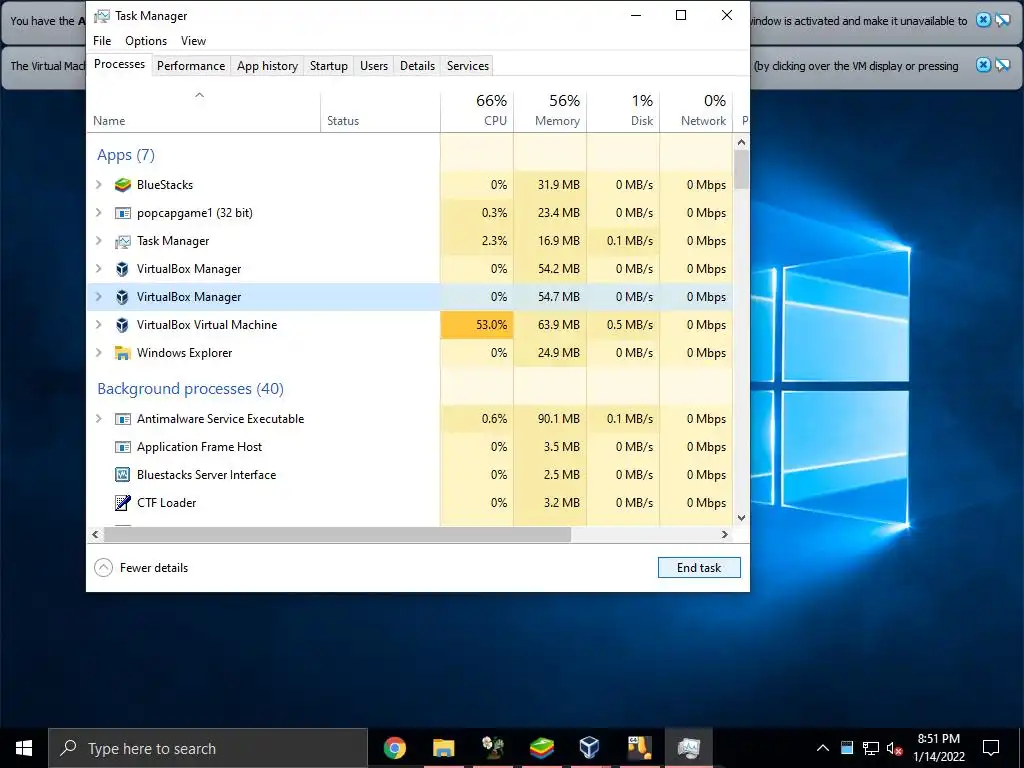This screenshot has height=768, width=1024.
Task: Click the network tray icon
Action: point(871,748)
